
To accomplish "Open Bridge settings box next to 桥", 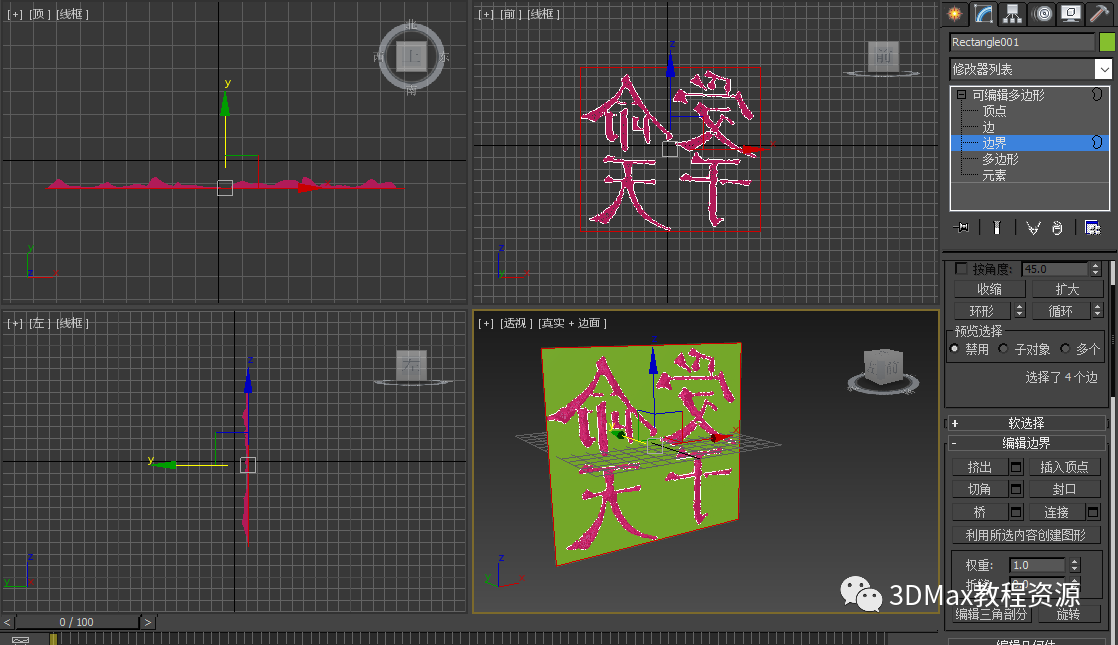I will (1016, 512).
